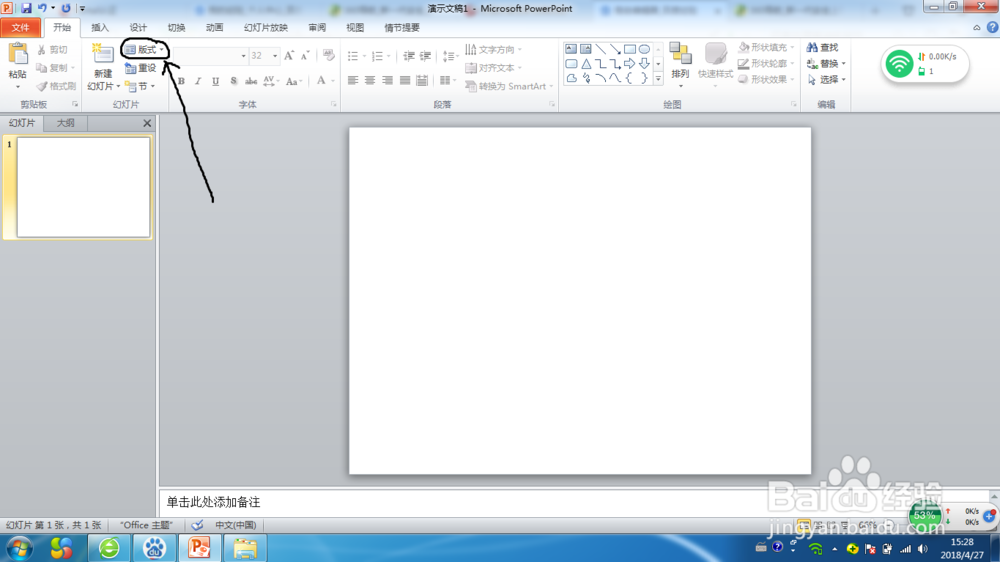Screen dimensions: 1000x562
Task: Open the Windows Start menu
Action: click(18, 549)
